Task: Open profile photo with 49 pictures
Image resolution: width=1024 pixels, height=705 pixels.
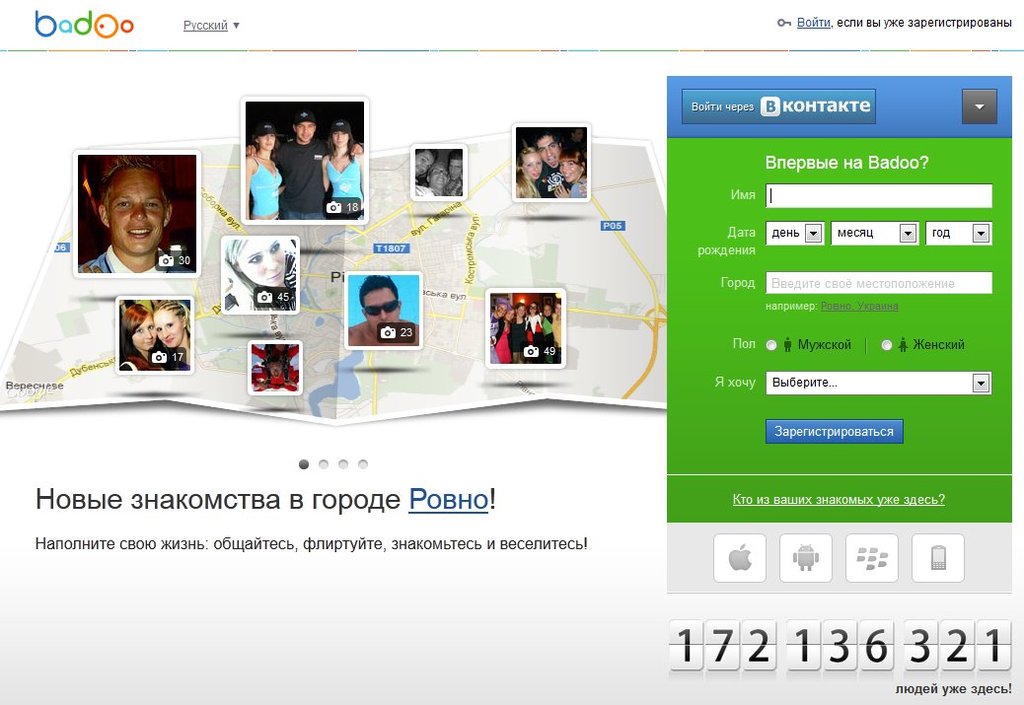Action: pos(525,328)
